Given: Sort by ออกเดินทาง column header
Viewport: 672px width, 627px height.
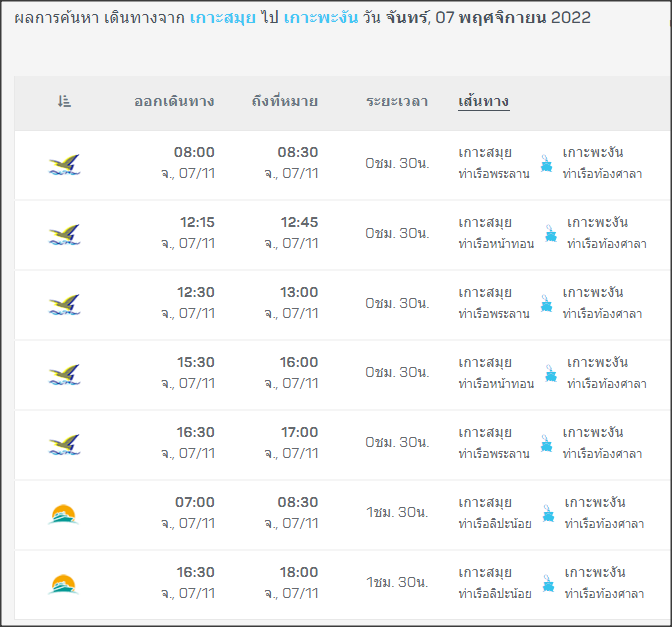Looking at the screenshot, I should [174, 102].
